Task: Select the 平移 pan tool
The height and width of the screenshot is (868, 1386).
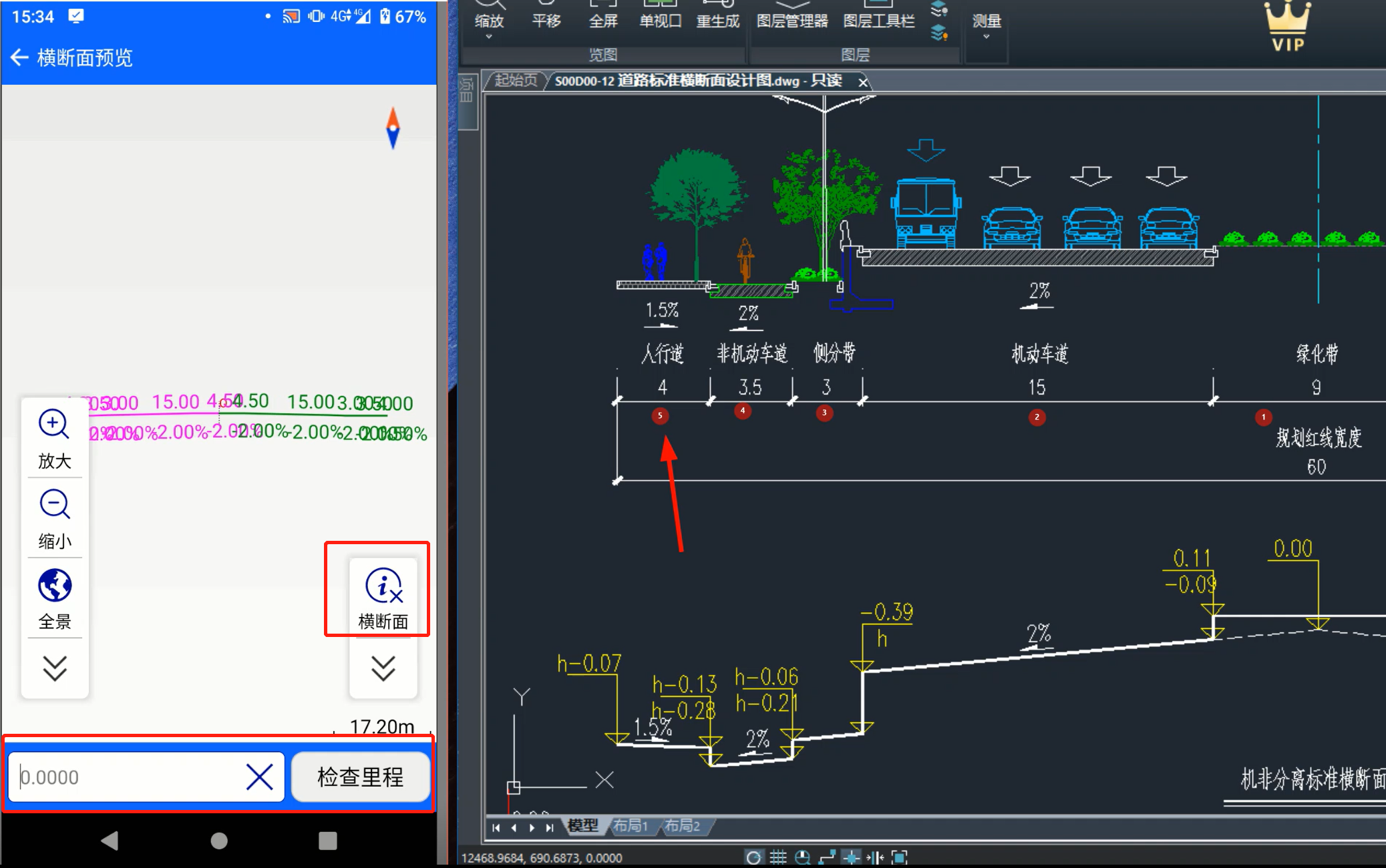Action: 546,15
